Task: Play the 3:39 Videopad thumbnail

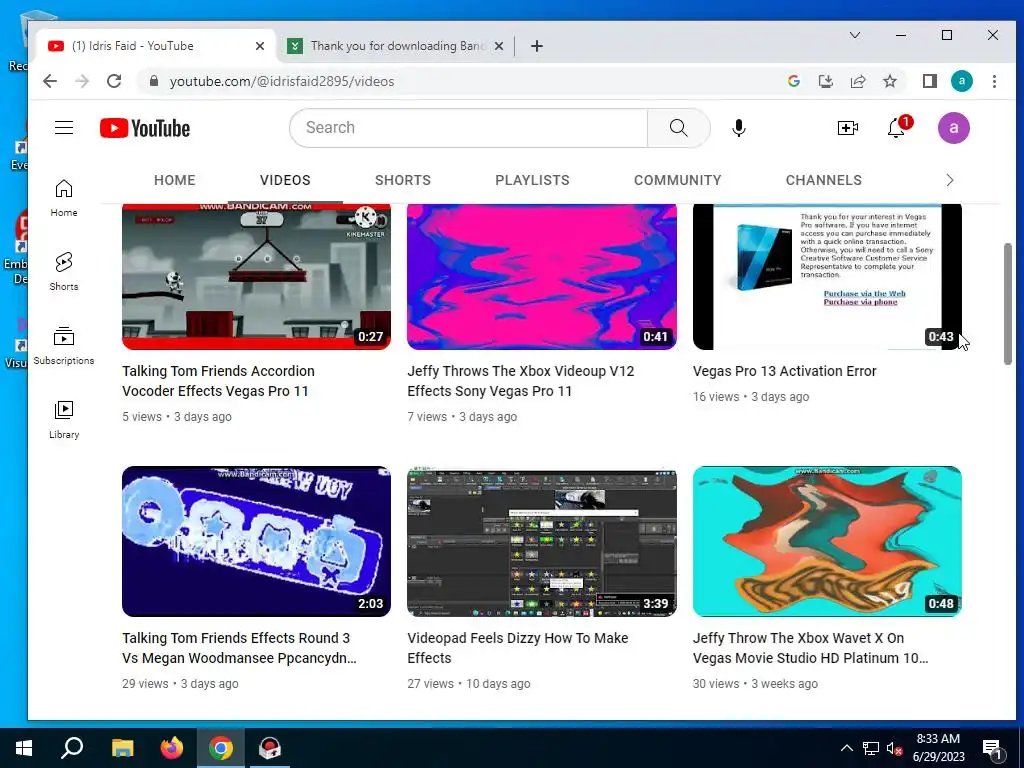Action: point(541,541)
